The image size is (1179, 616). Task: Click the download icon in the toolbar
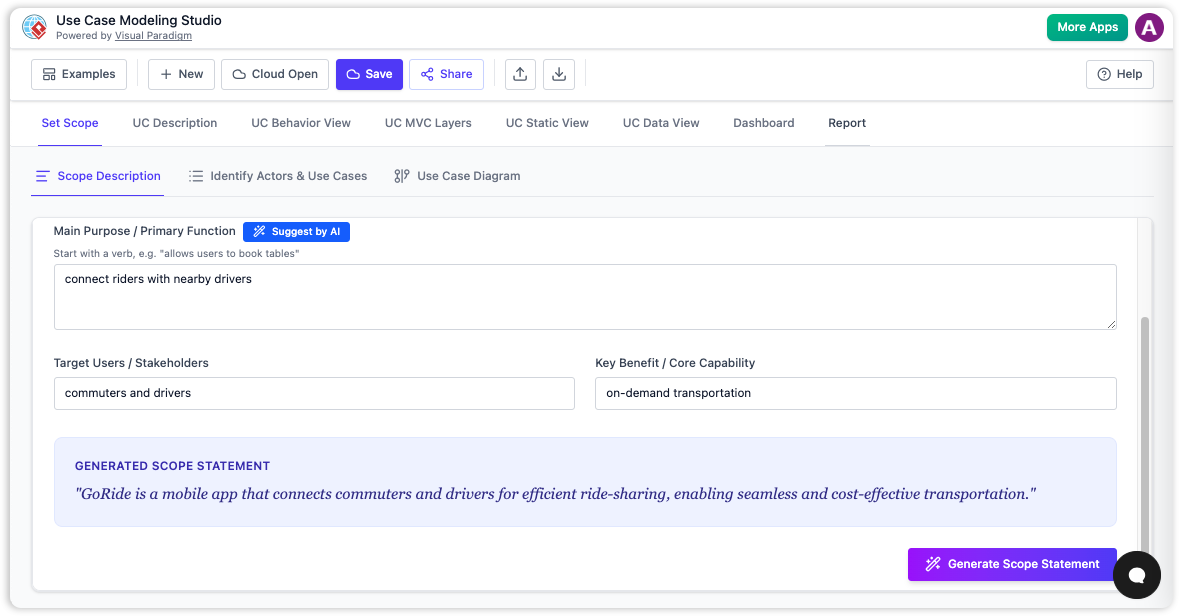point(558,73)
